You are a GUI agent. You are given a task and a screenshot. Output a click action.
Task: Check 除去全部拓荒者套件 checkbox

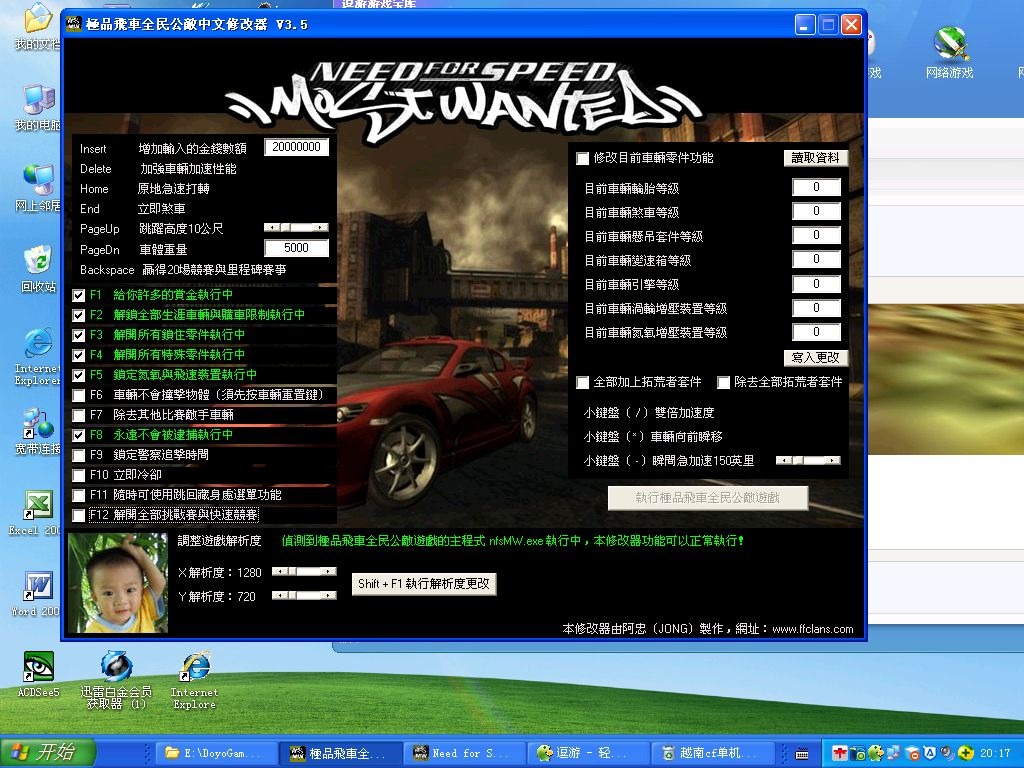point(723,383)
